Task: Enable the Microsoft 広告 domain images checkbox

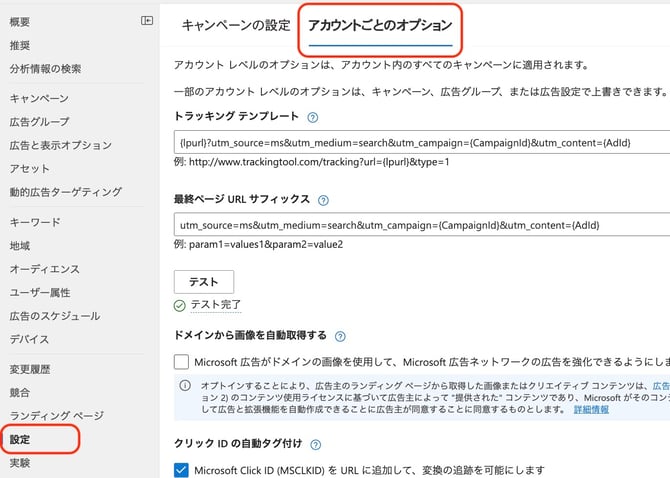Action: pos(181,361)
